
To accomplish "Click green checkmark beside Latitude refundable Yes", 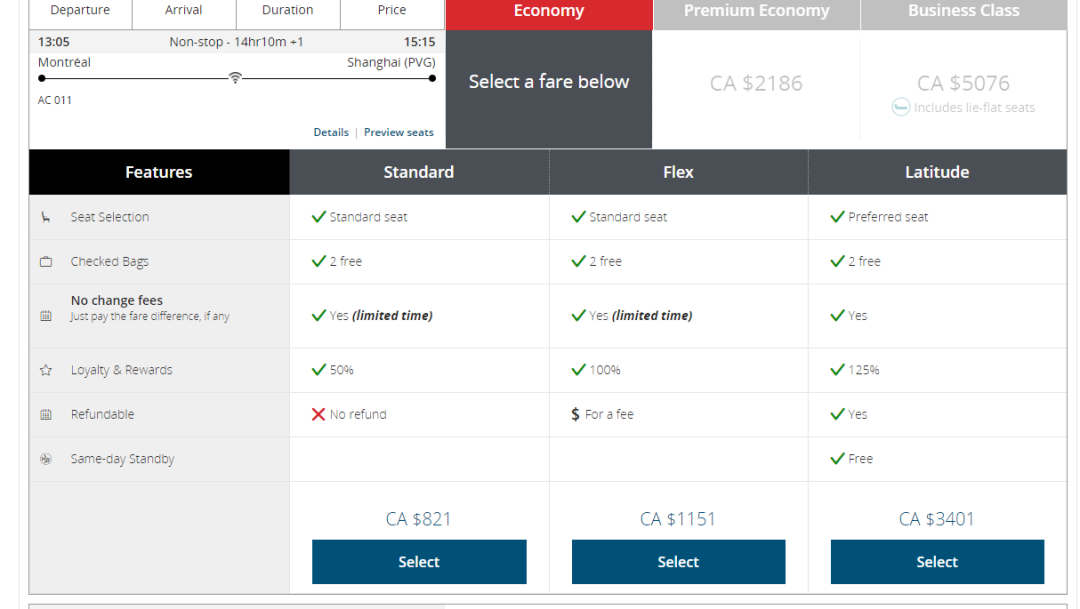I will [838, 414].
